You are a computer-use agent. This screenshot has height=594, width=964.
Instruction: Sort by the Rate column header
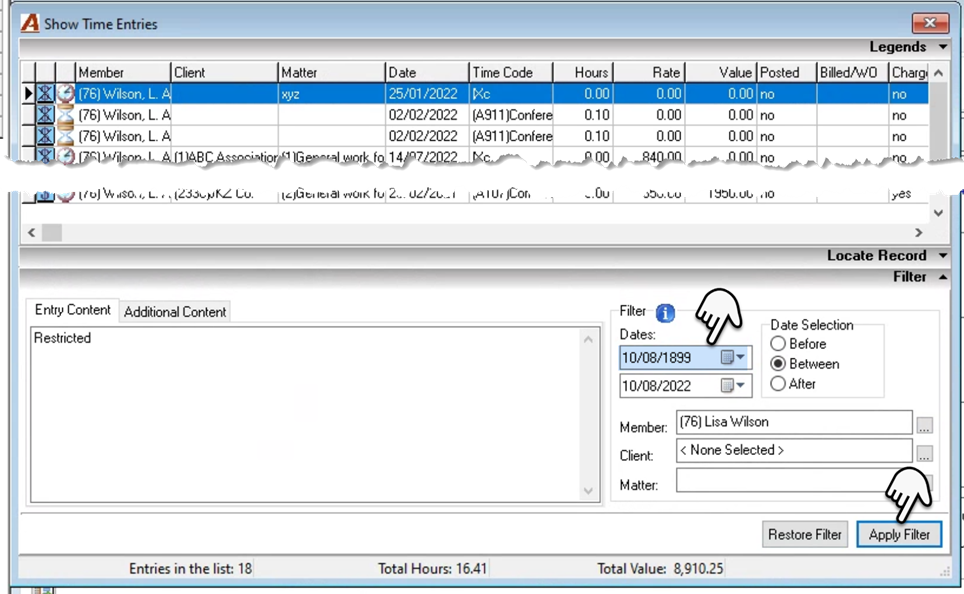click(x=649, y=73)
